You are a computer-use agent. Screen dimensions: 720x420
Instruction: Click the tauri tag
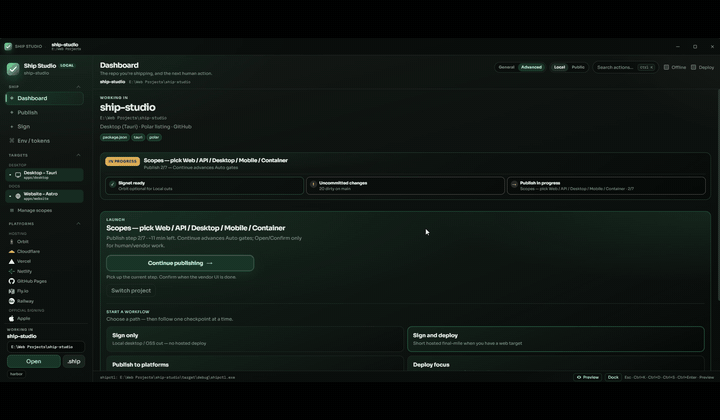tap(138, 137)
